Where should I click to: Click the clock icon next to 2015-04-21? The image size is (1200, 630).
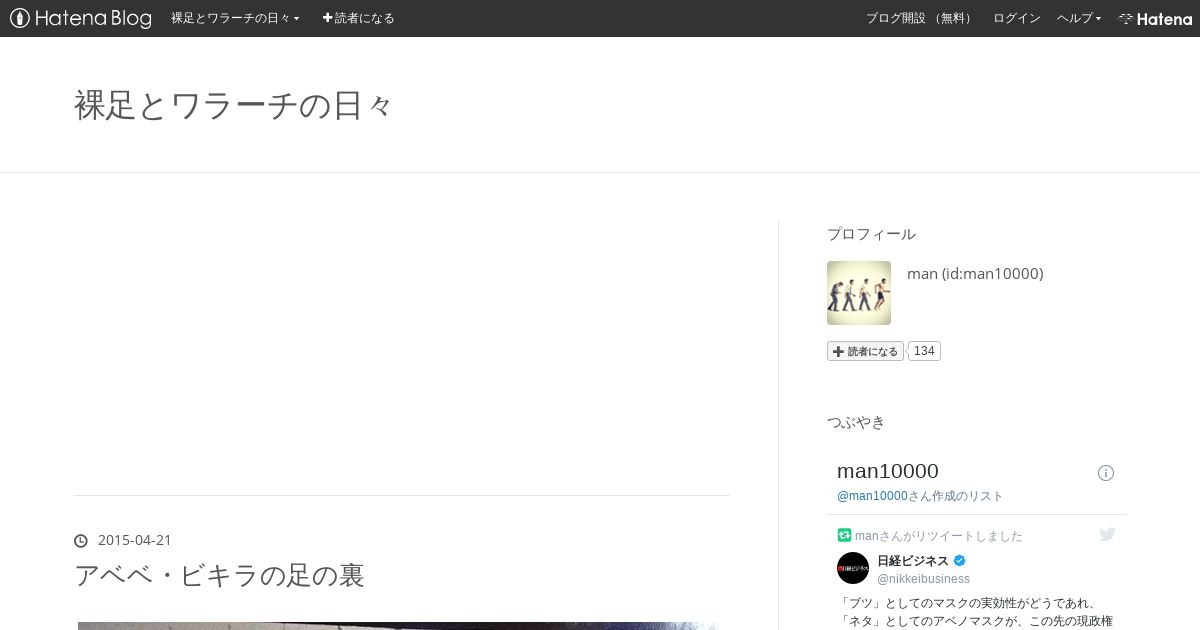pyautogui.click(x=81, y=541)
